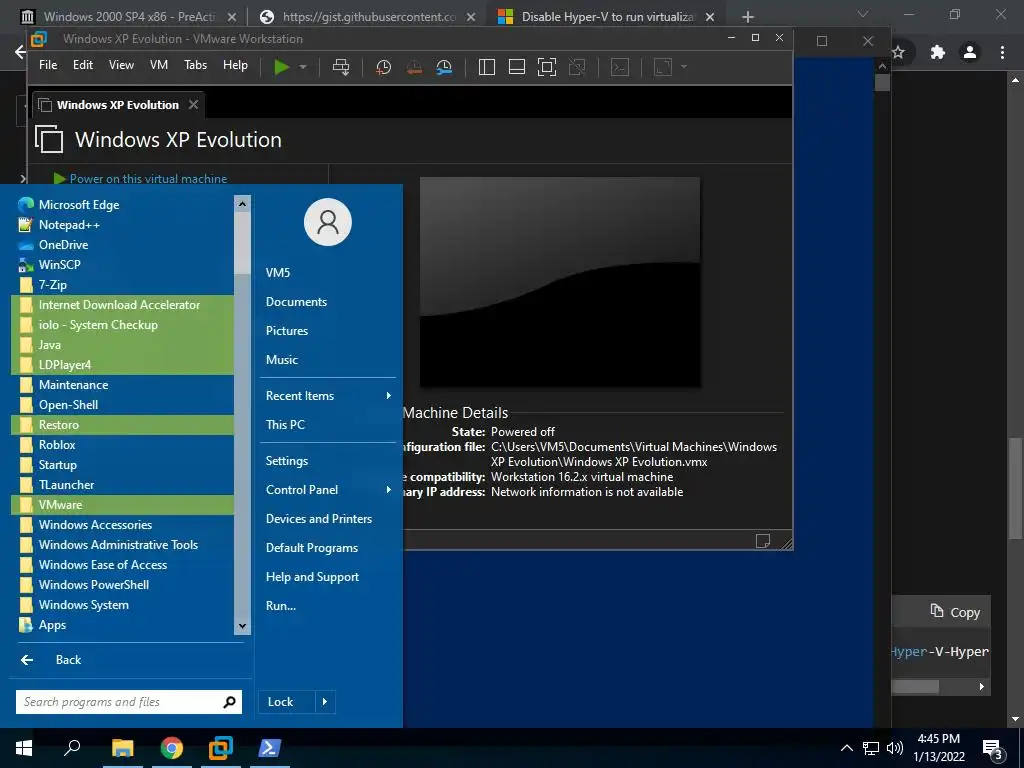Click the VMware Workstation taskbar icon
The height and width of the screenshot is (768, 1024).
(221, 748)
